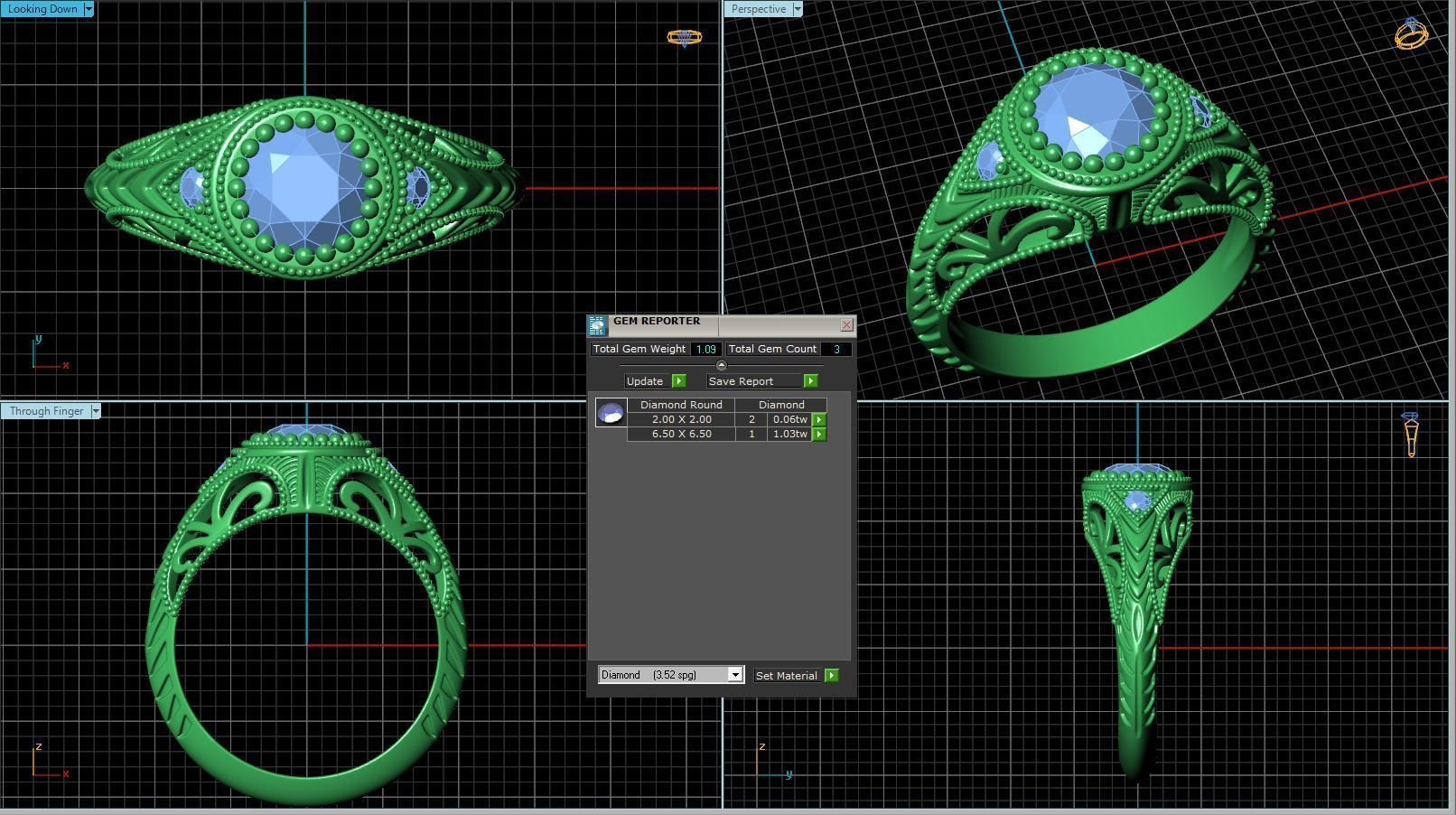Click the Total Gem Weight value 1.09

click(705, 349)
